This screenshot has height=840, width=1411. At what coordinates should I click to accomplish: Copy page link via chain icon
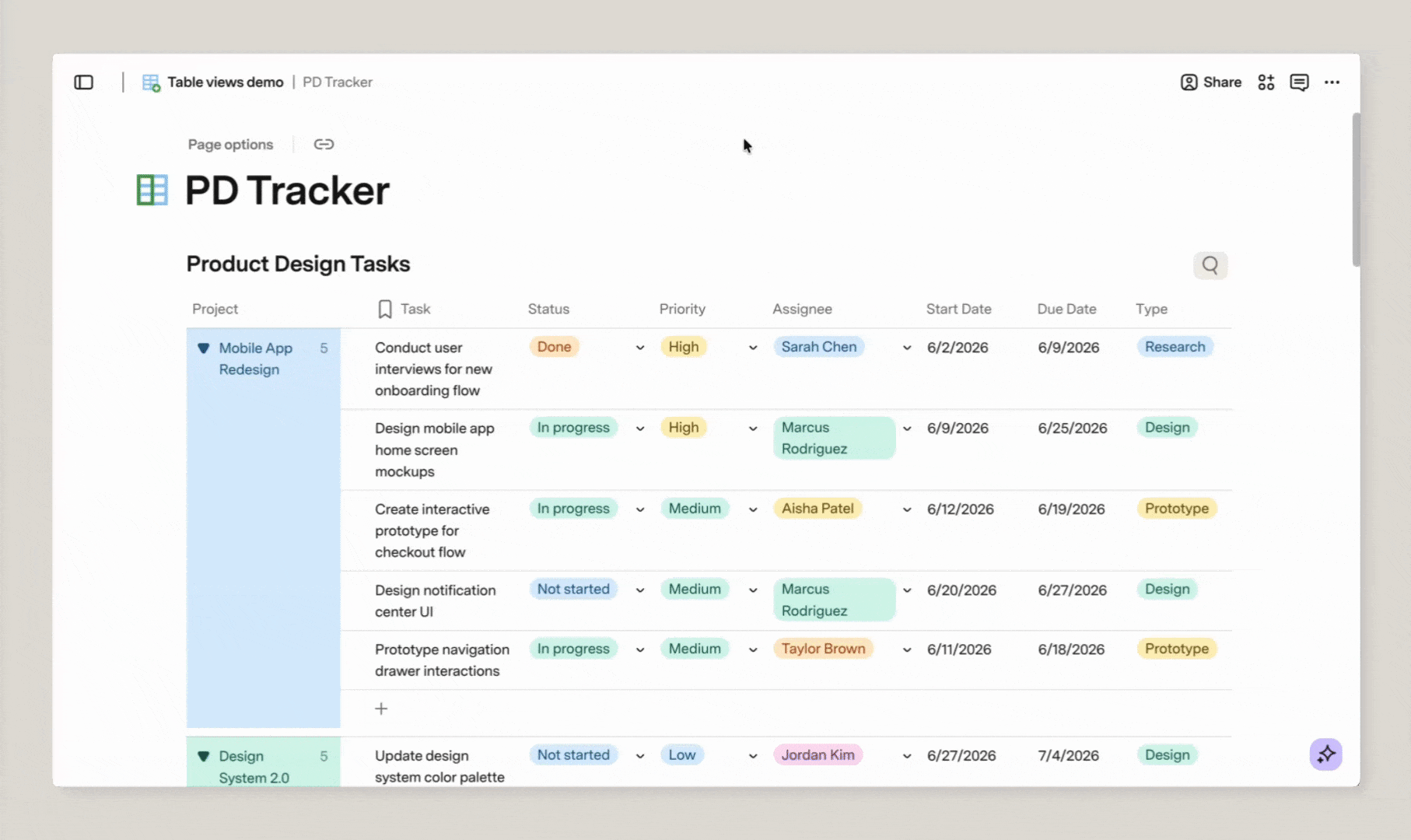pos(324,145)
